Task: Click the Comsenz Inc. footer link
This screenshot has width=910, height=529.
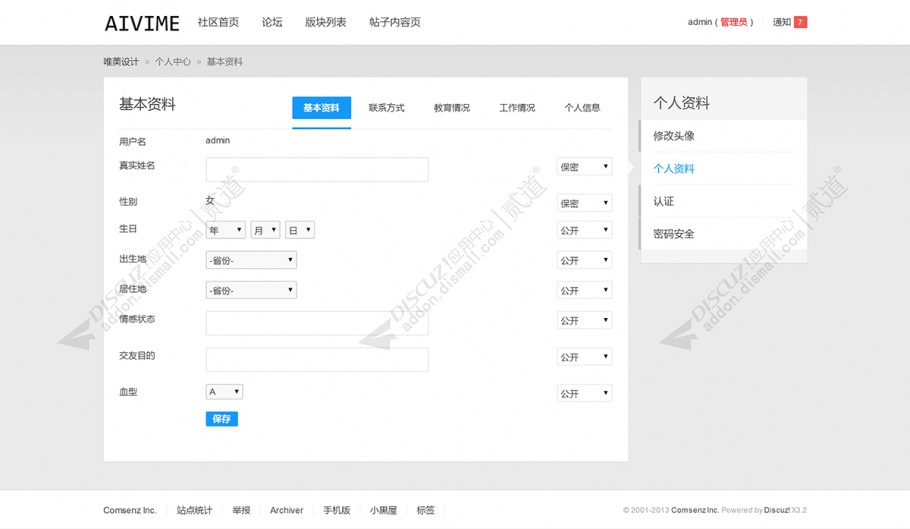Action: click(x=130, y=510)
